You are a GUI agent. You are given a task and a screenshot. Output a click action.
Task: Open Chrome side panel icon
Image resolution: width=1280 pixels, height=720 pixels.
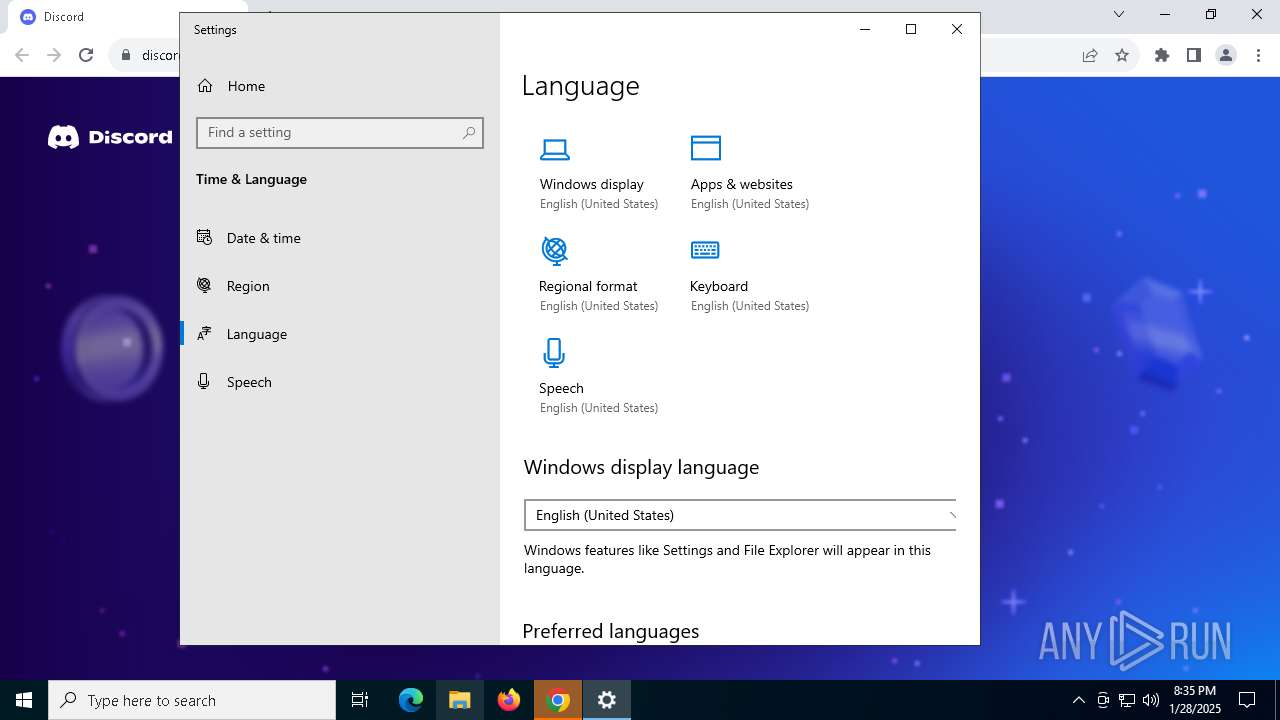[1194, 56]
